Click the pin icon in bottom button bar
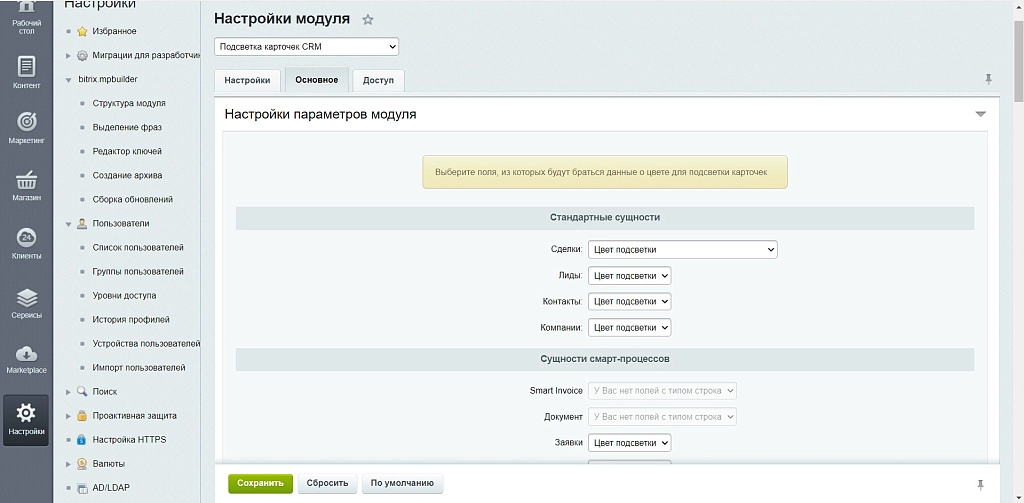This screenshot has height=503, width=1024. (x=980, y=484)
